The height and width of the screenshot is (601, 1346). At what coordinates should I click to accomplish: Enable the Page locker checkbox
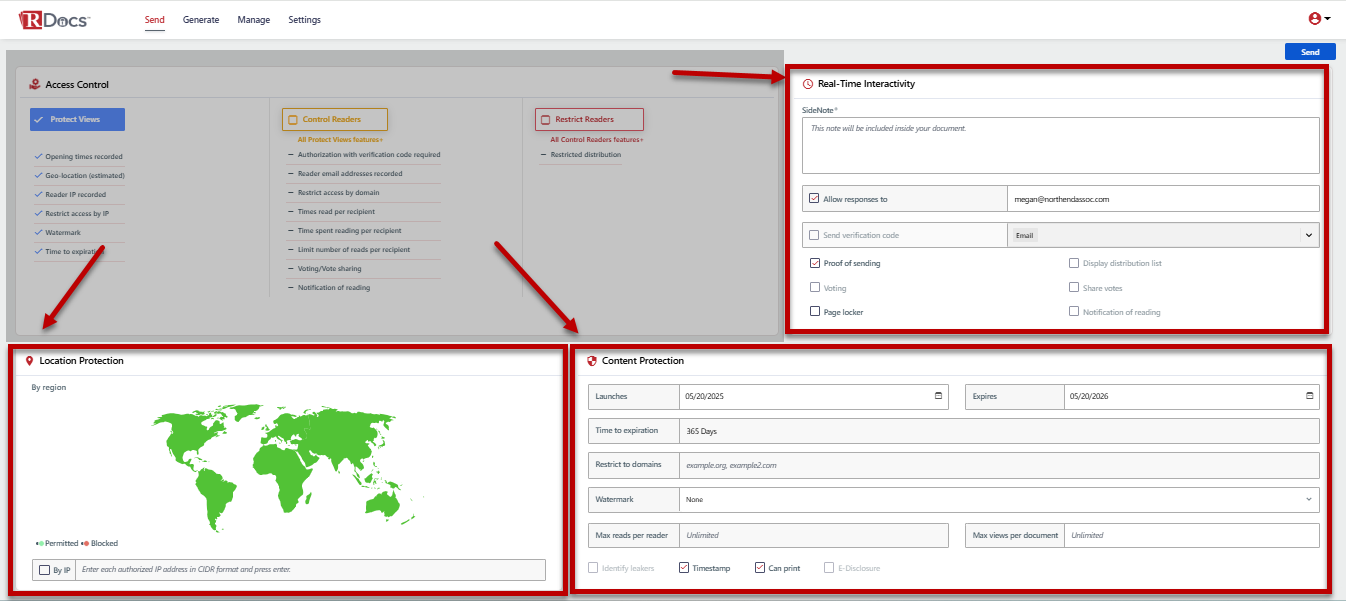[x=815, y=312]
